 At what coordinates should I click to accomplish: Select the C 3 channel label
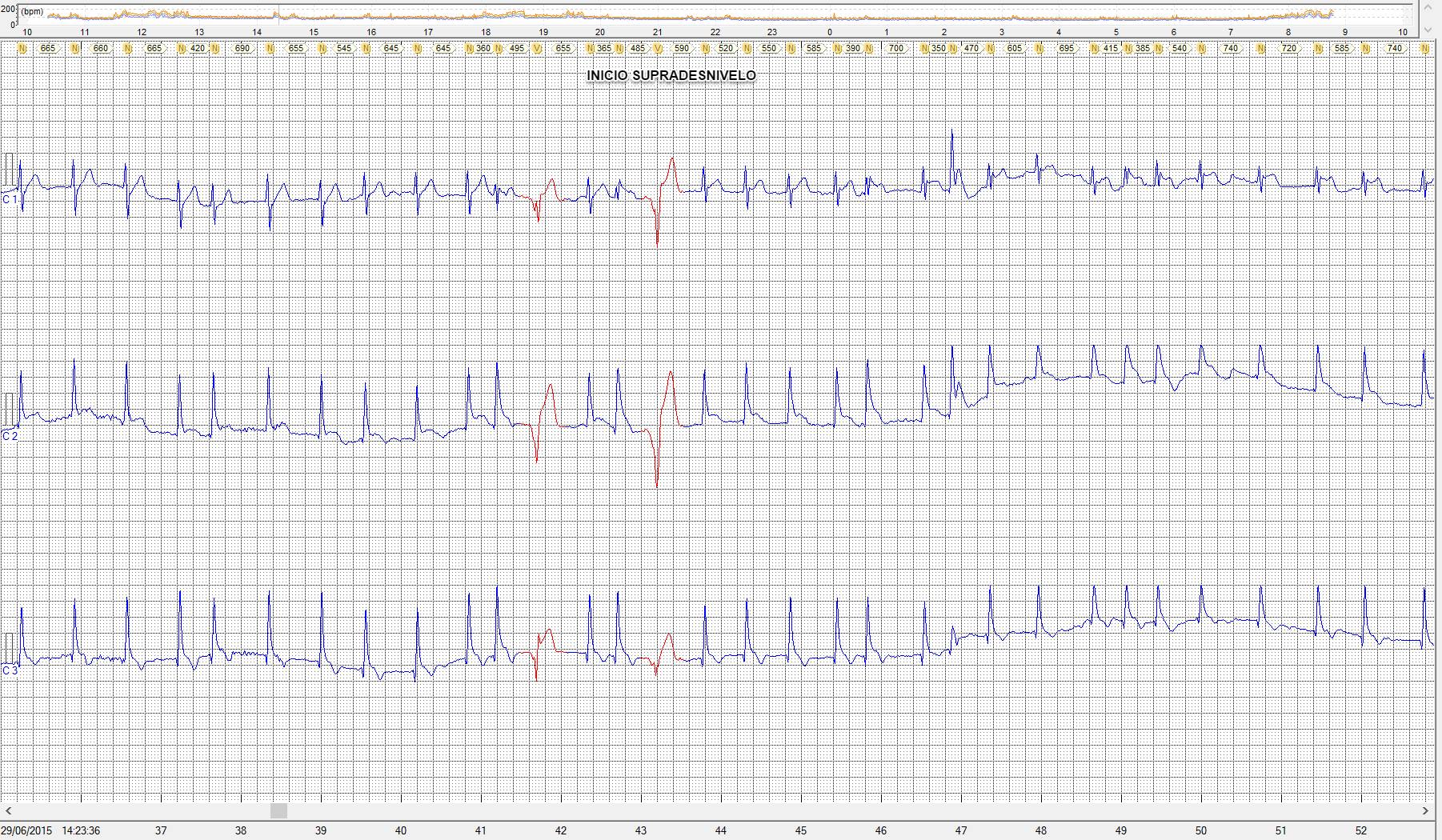click(10, 670)
